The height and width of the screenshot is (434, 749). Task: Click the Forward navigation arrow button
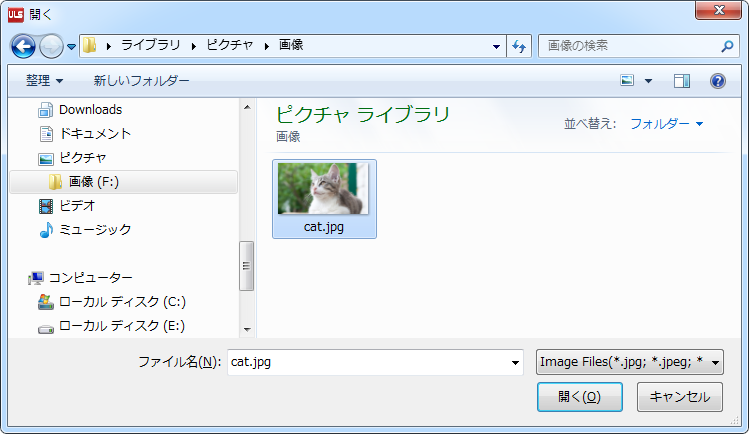pyautogui.click(x=52, y=46)
